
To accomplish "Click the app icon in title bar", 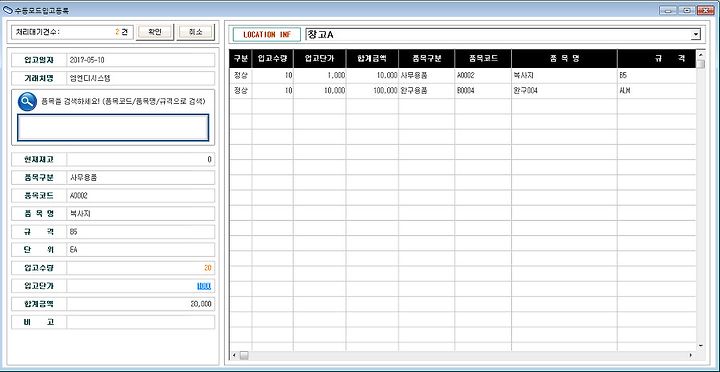I will [x=8, y=10].
